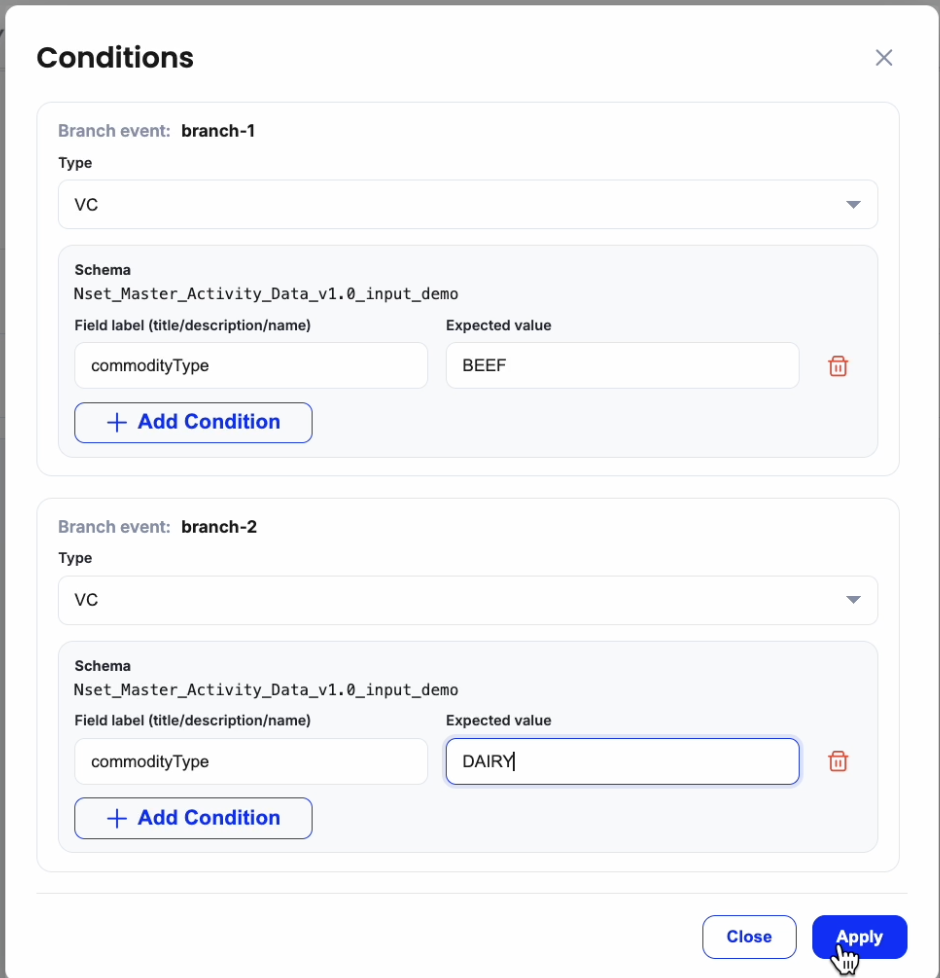Focus the commodityType field label in branch-1
Screen dimensions: 940x978
[x=250, y=366]
